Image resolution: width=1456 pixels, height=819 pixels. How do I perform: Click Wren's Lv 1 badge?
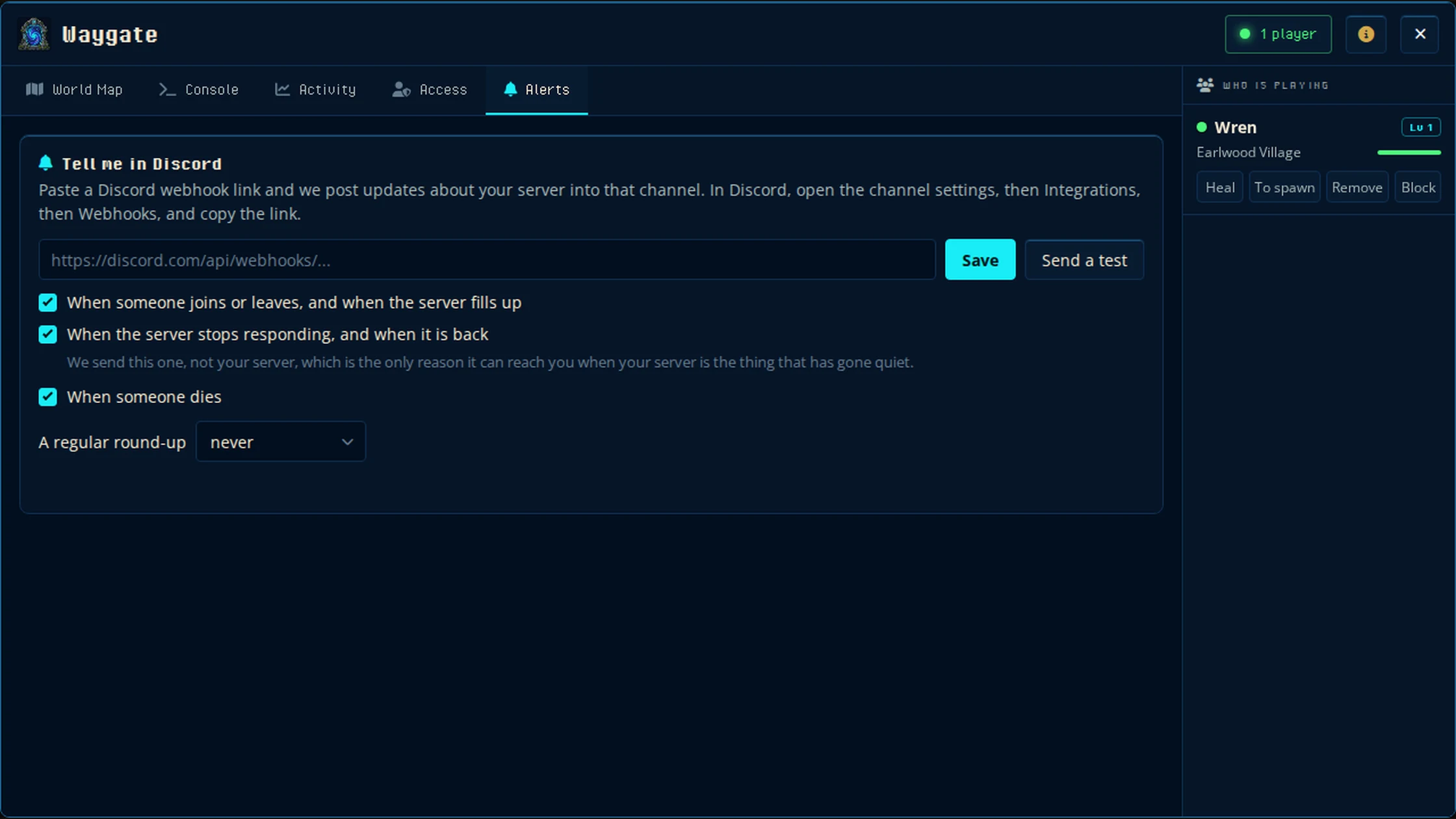[x=1421, y=127]
